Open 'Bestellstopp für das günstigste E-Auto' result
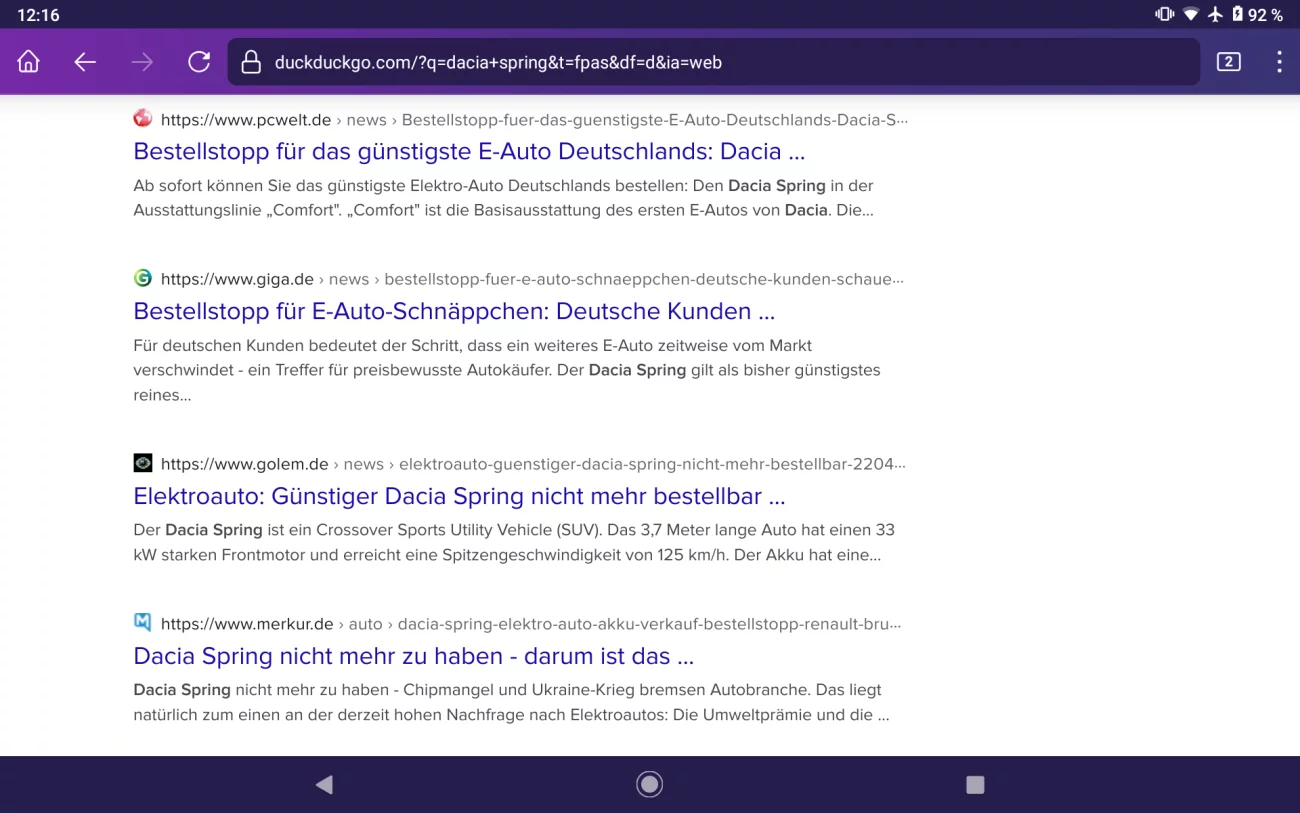Viewport: 1300px width, 813px height. tap(469, 151)
